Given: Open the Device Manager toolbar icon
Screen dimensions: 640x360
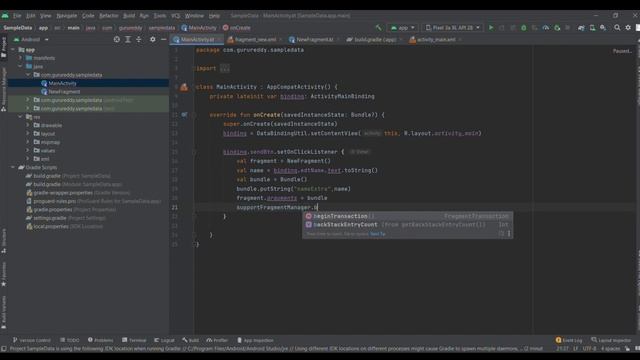Looking at the screenshot, I should pyautogui.click(x=592, y=28).
